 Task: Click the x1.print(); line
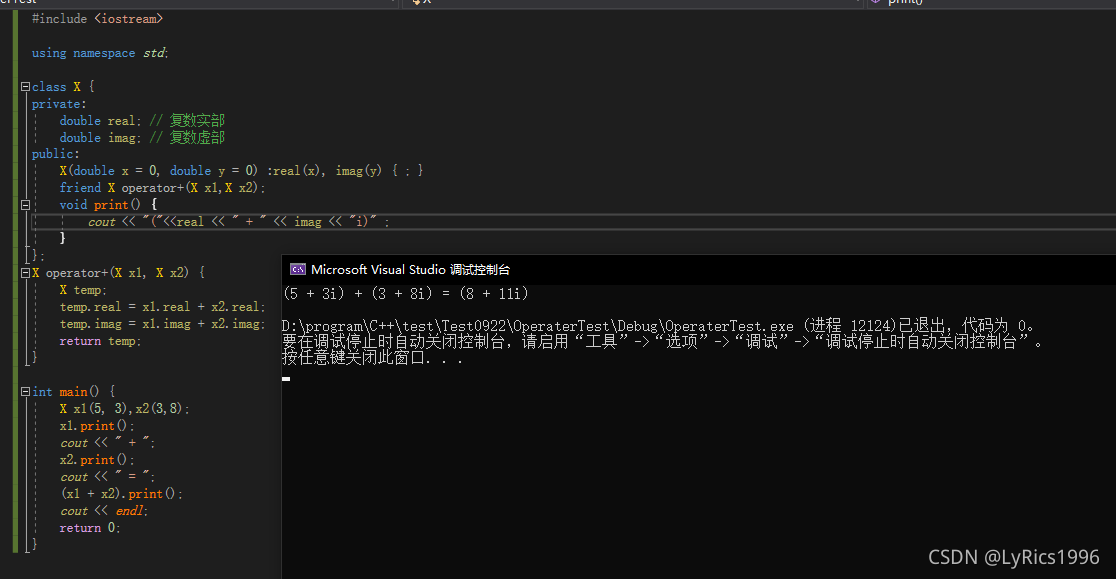(x=97, y=426)
